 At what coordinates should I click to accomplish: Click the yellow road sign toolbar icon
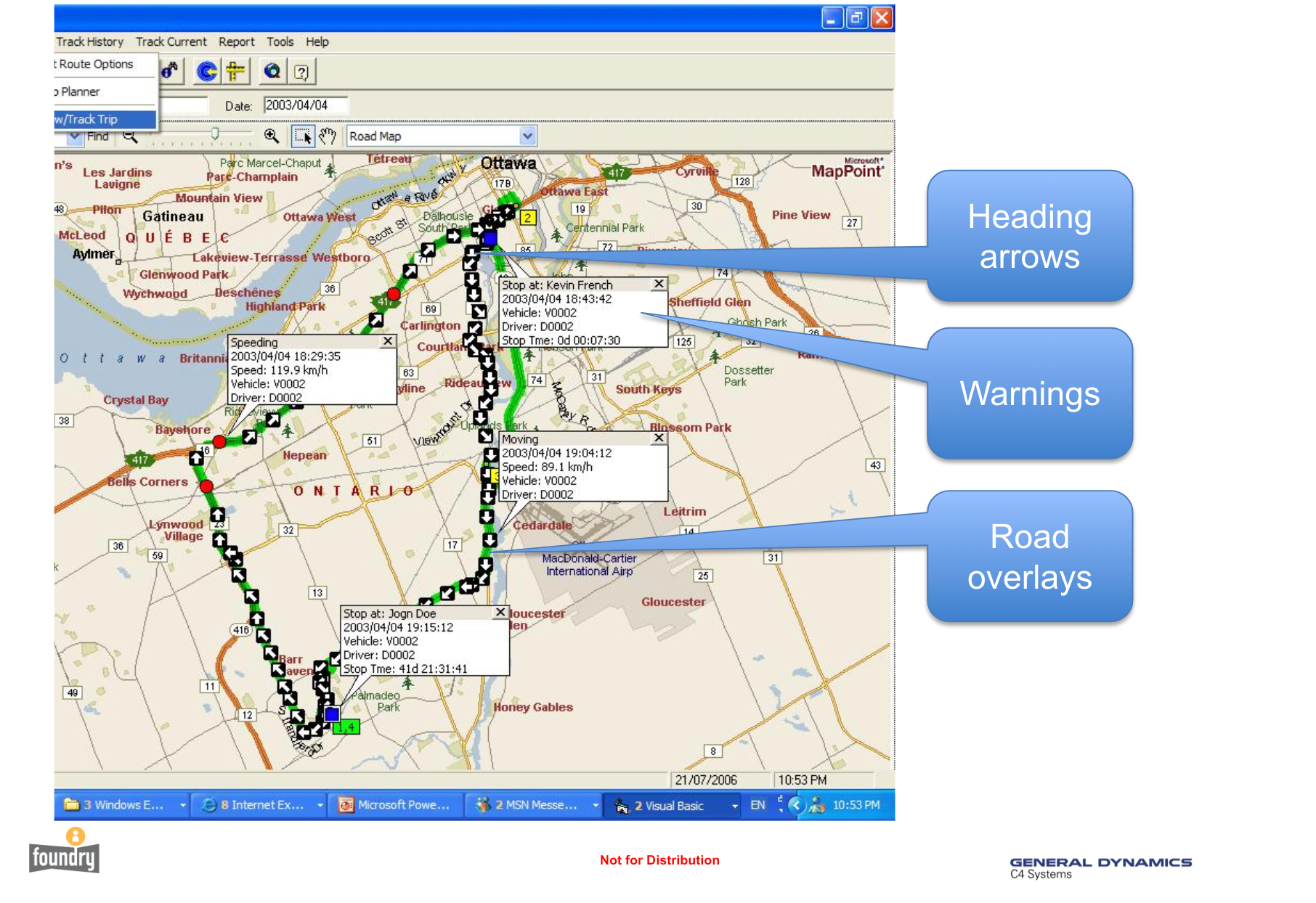[235, 71]
